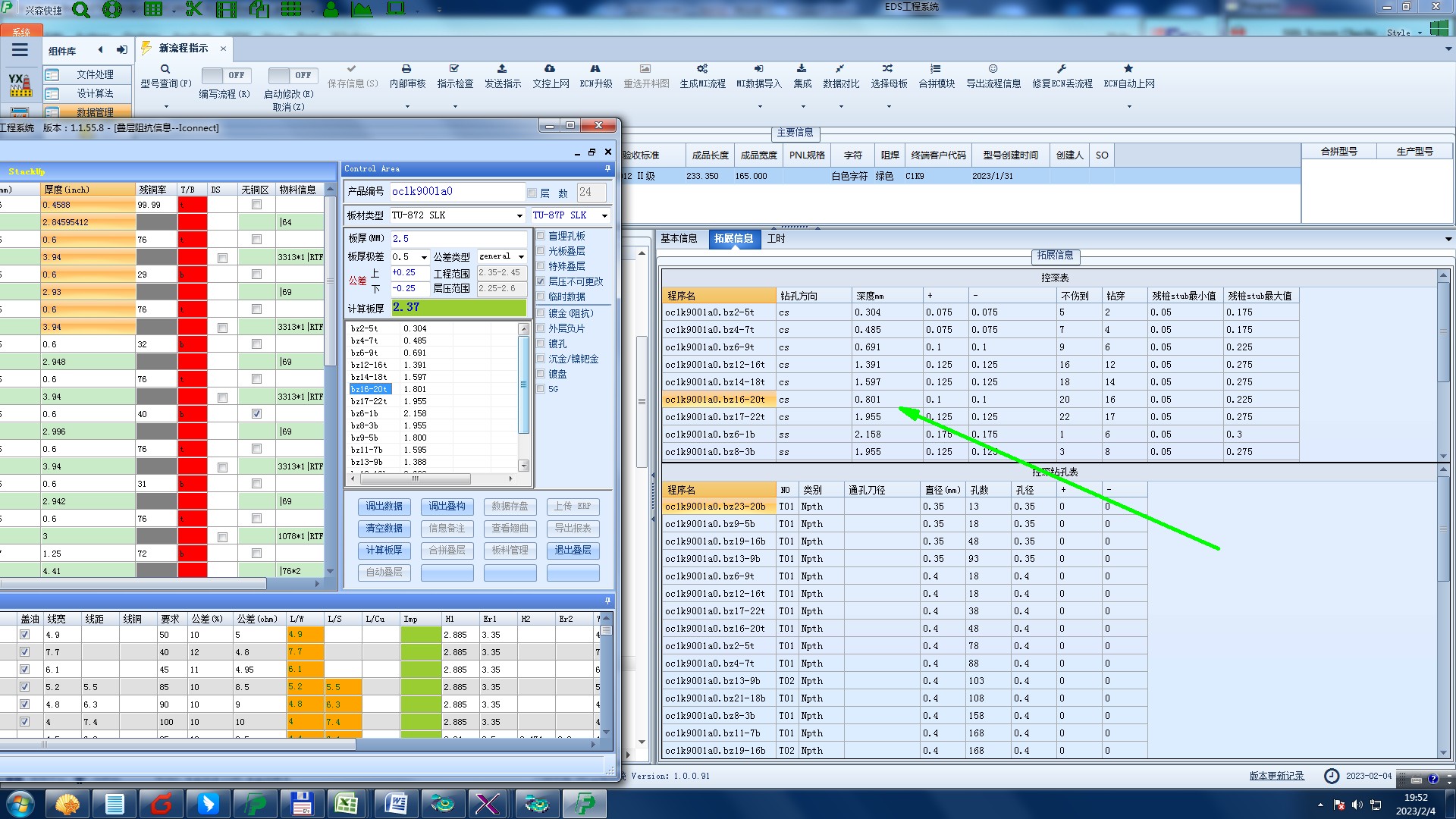Click the ECN升级 toolbar icon
Image resolution: width=1456 pixels, height=819 pixels.
[x=595, y=69]
